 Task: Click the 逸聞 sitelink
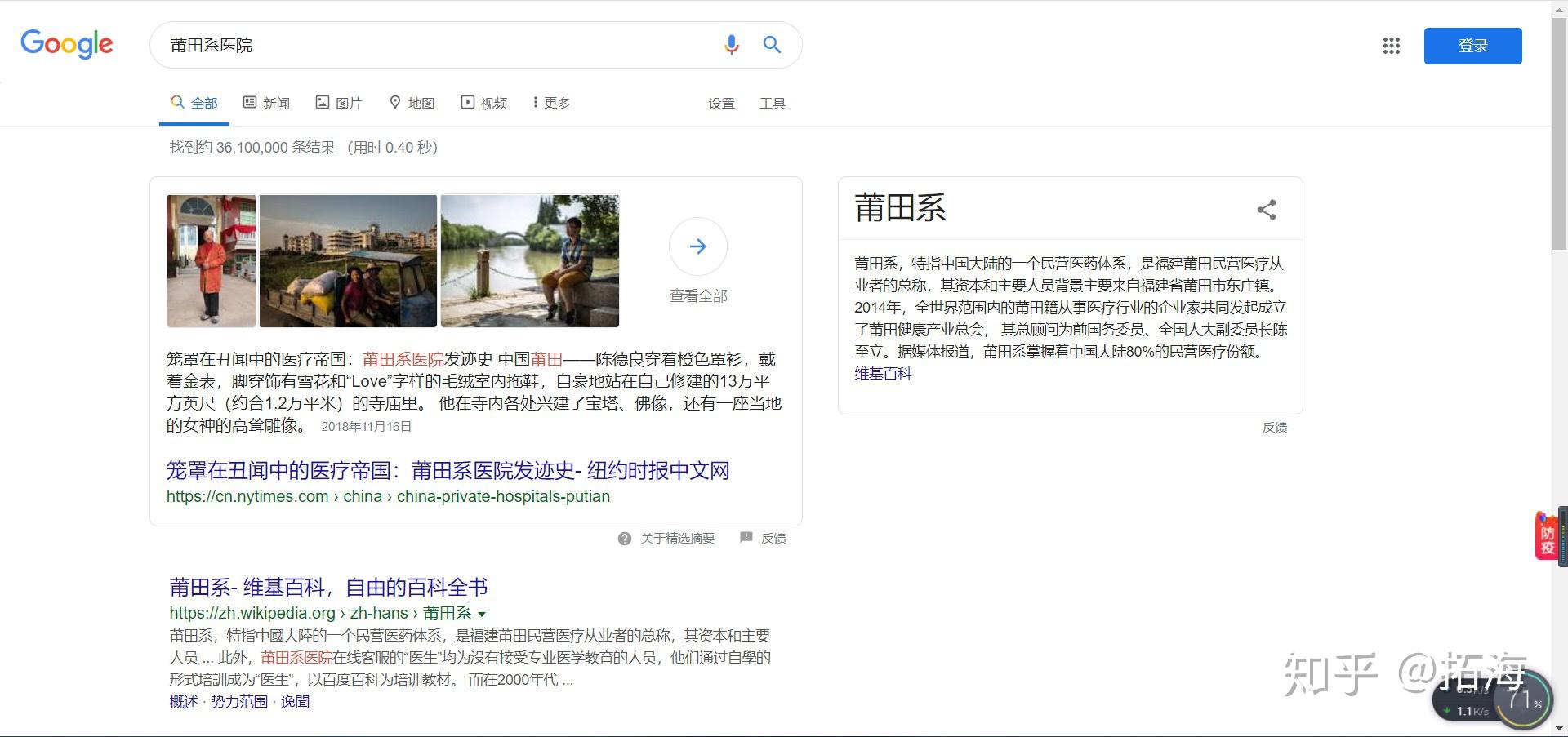295,702
